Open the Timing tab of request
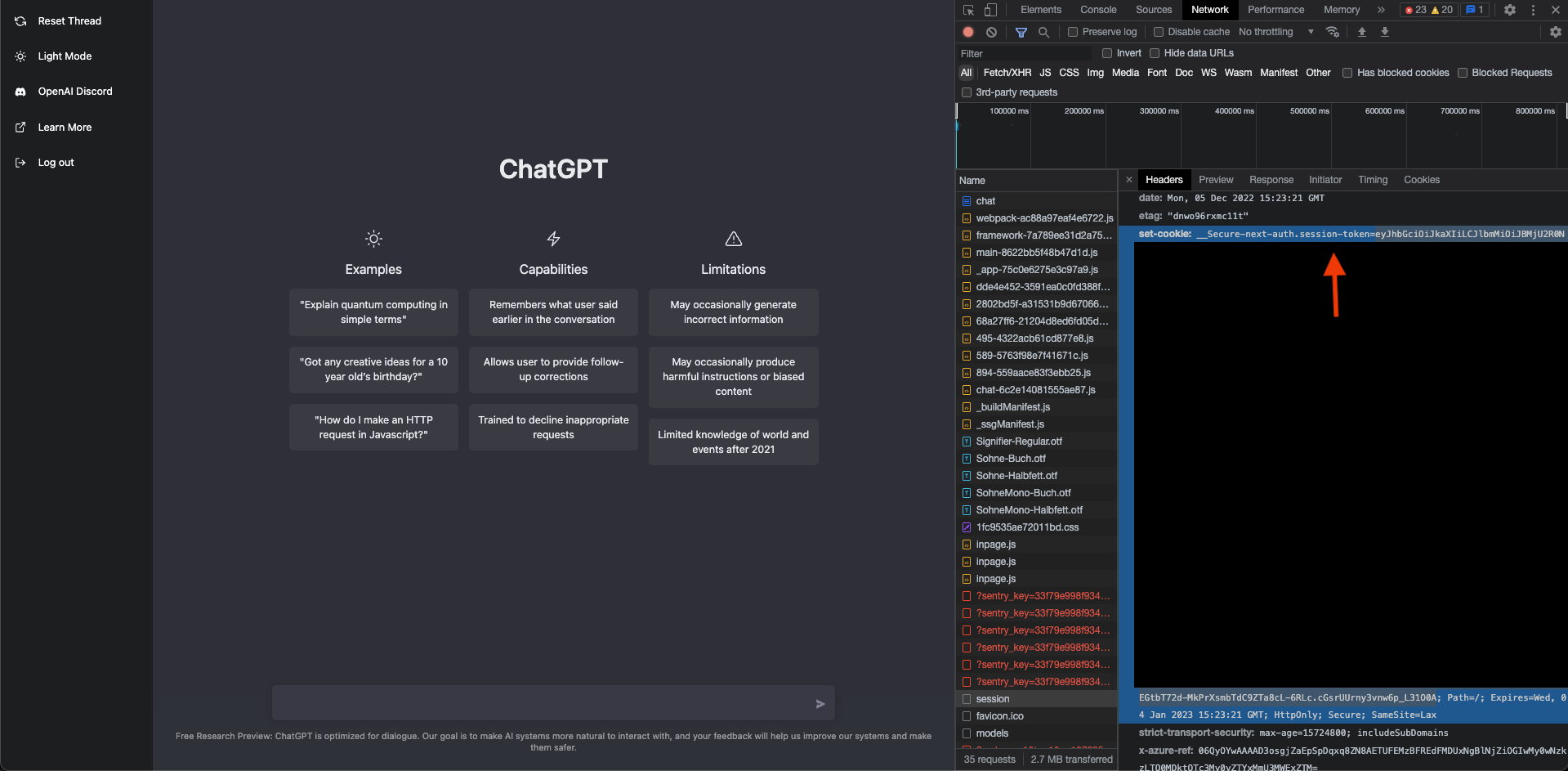The height and width of the screenshot is (771, 1568). point(1373,180)
